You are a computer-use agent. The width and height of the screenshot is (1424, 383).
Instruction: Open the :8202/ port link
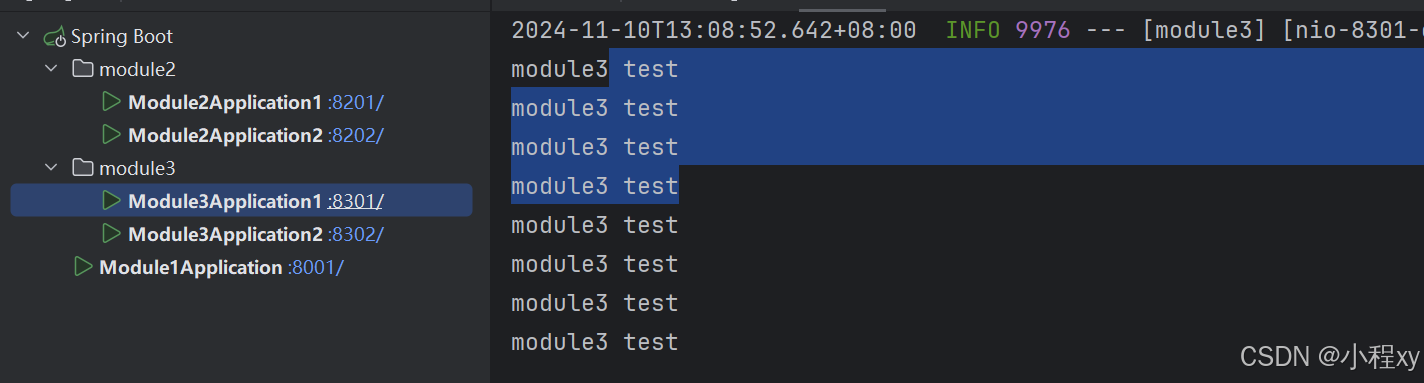356,135
